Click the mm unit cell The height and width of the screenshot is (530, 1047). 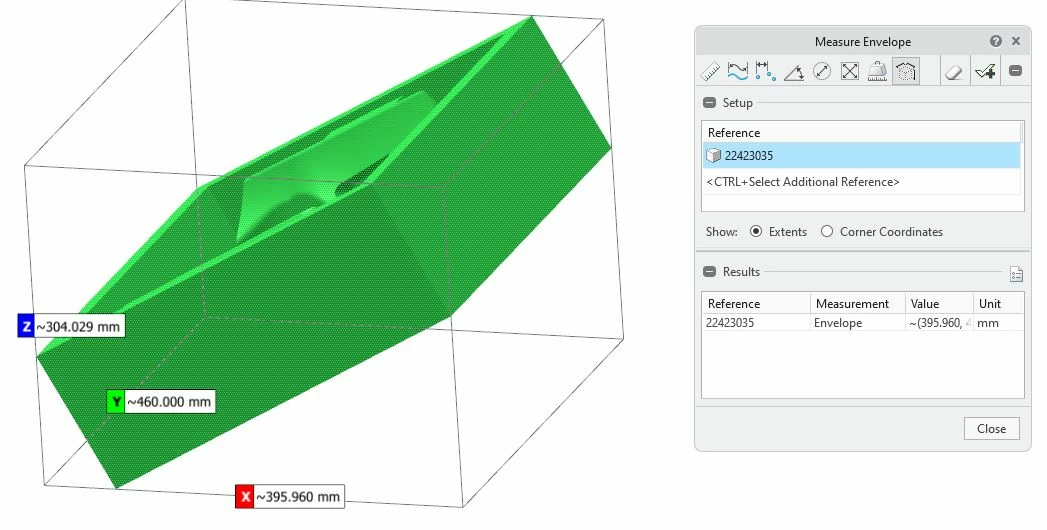tap(998, 323)
